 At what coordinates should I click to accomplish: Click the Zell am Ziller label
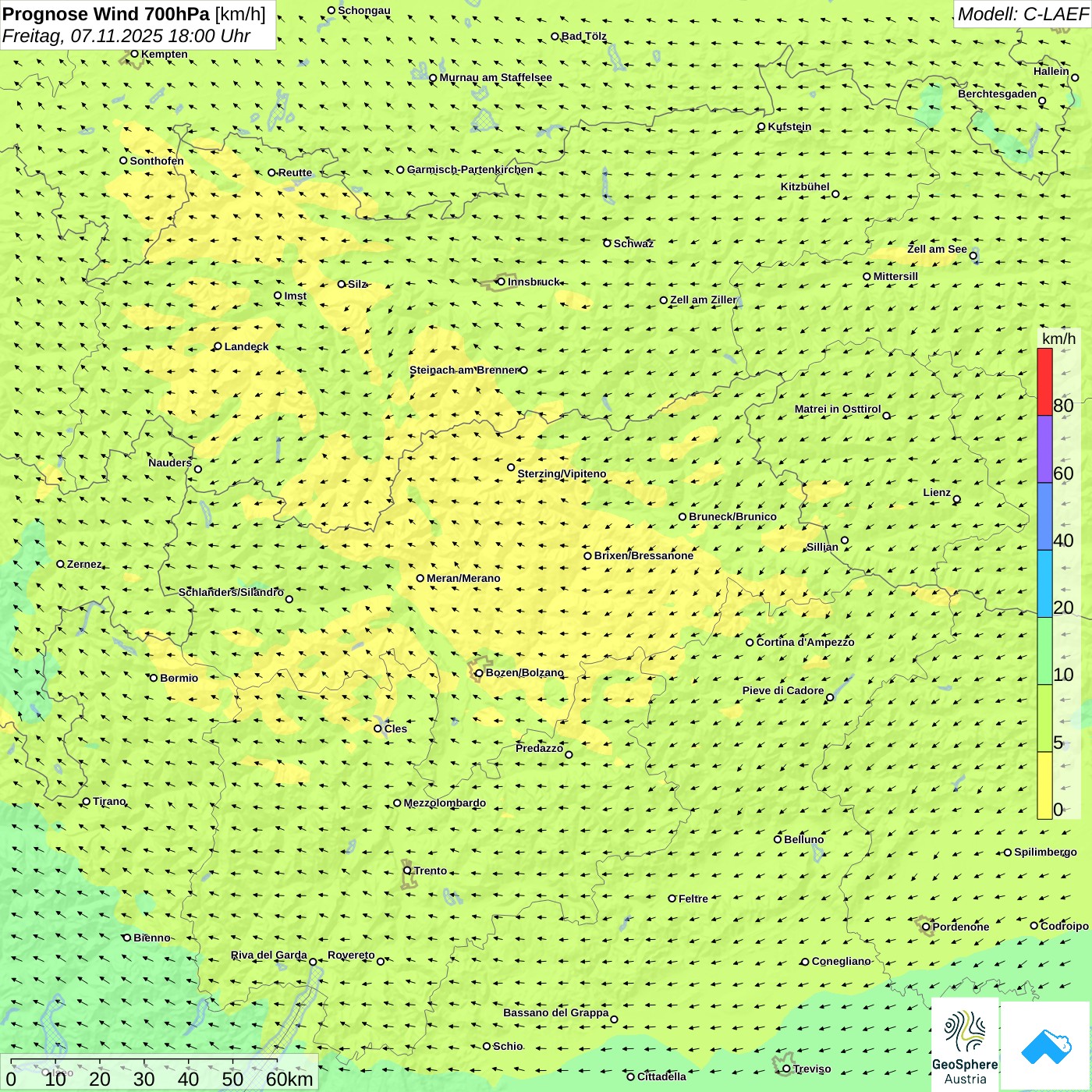pyautogui.click(x=704, y=300)
